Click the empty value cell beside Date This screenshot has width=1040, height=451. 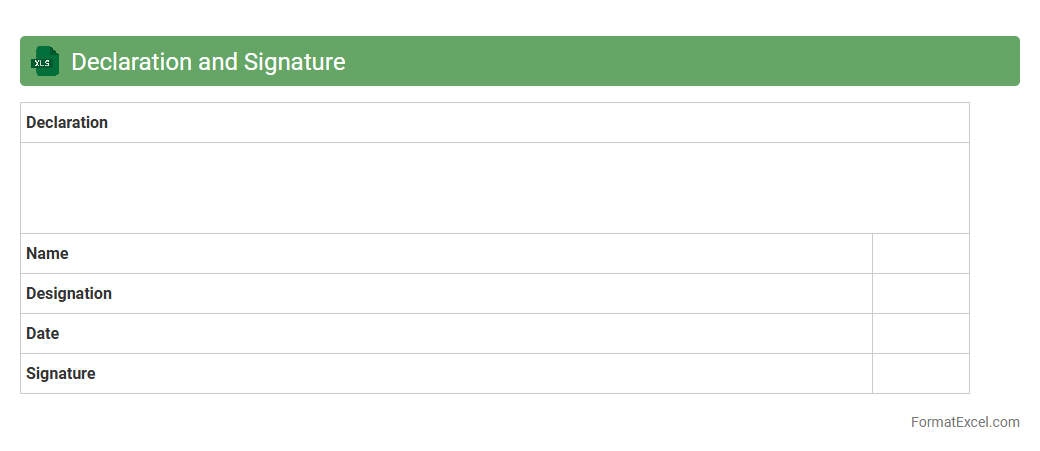(920, 334)
